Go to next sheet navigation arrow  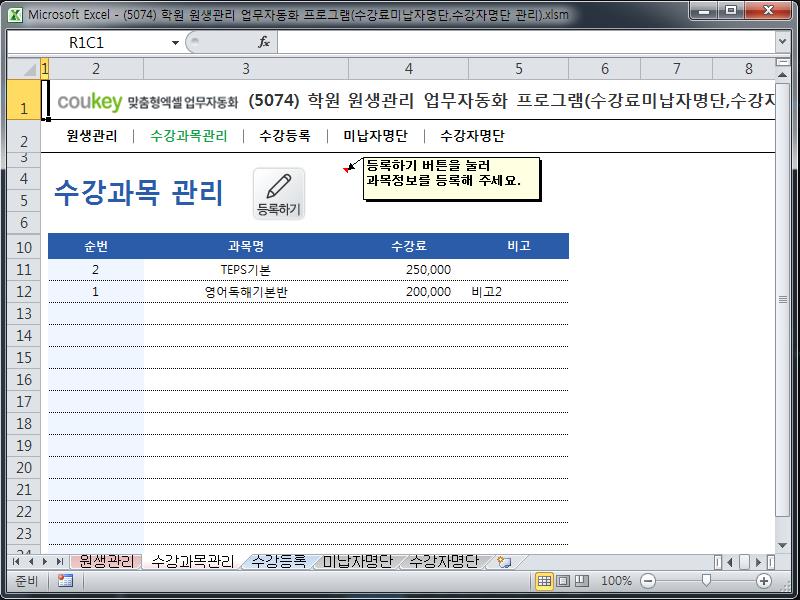coord(45,562)
